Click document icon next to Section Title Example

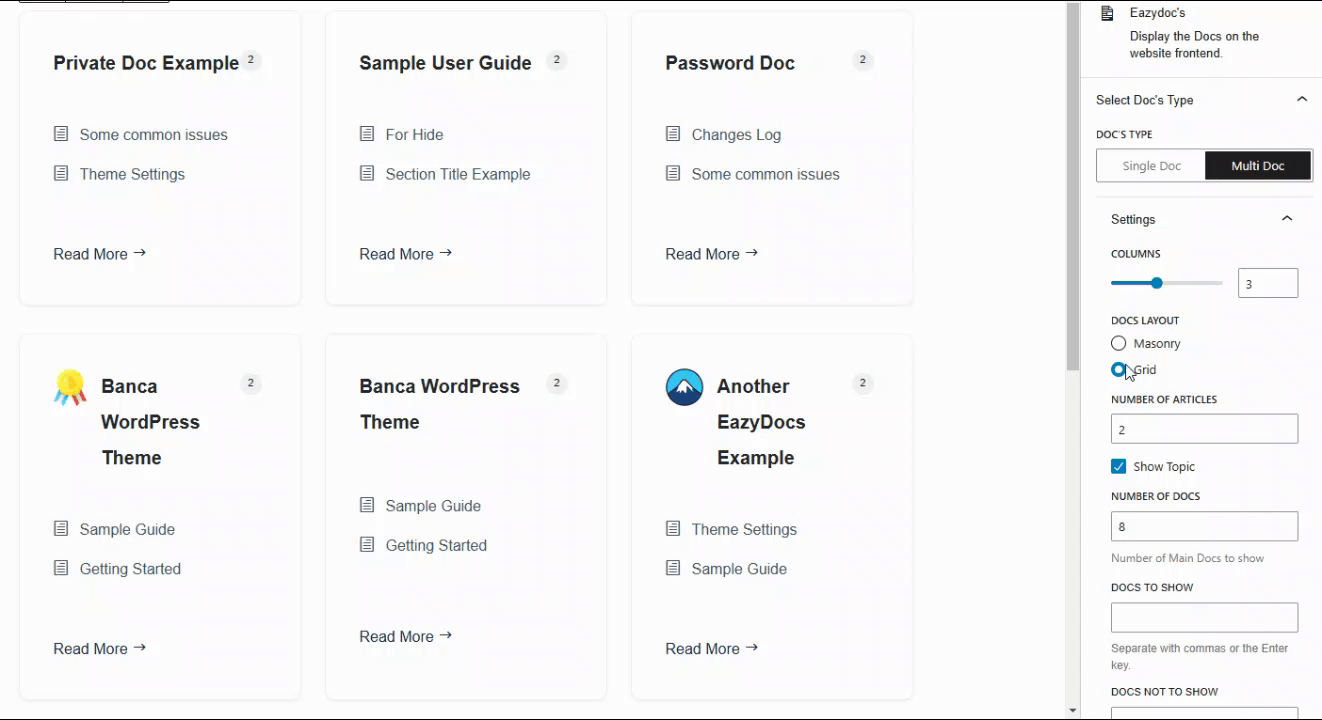(367, 174)
